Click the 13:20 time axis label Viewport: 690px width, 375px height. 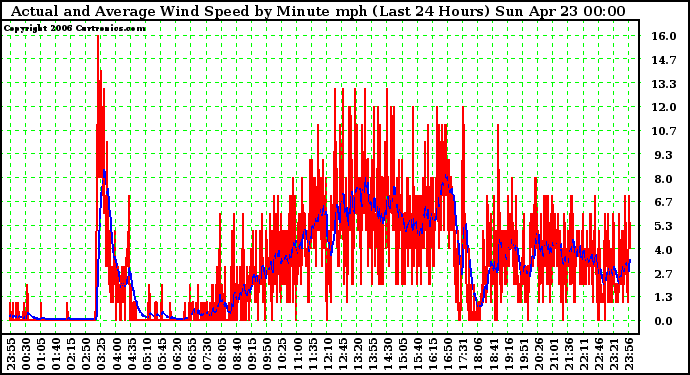click(x=357, y=354)
